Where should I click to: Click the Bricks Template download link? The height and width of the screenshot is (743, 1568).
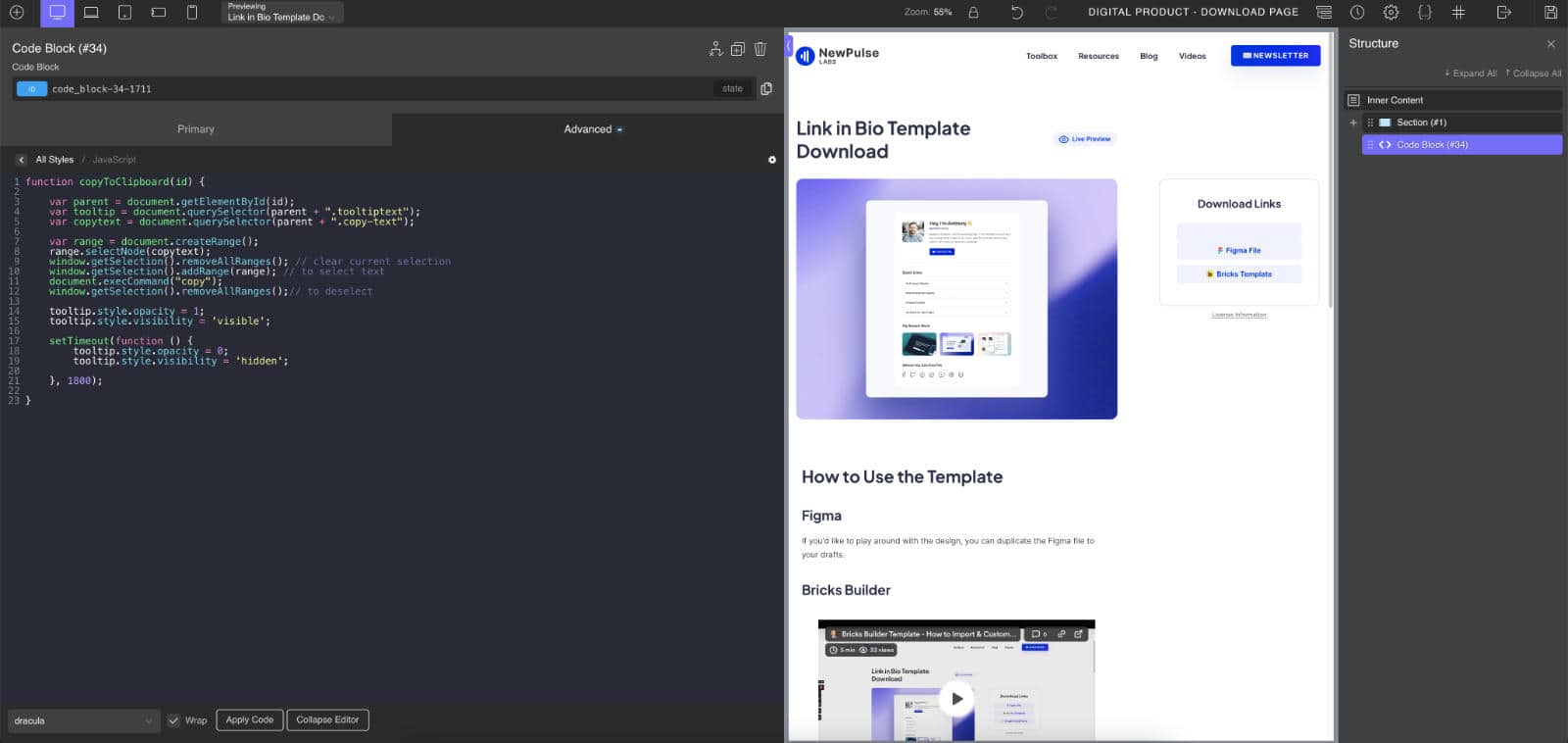pyautogui.click(x=1240, y=274)
